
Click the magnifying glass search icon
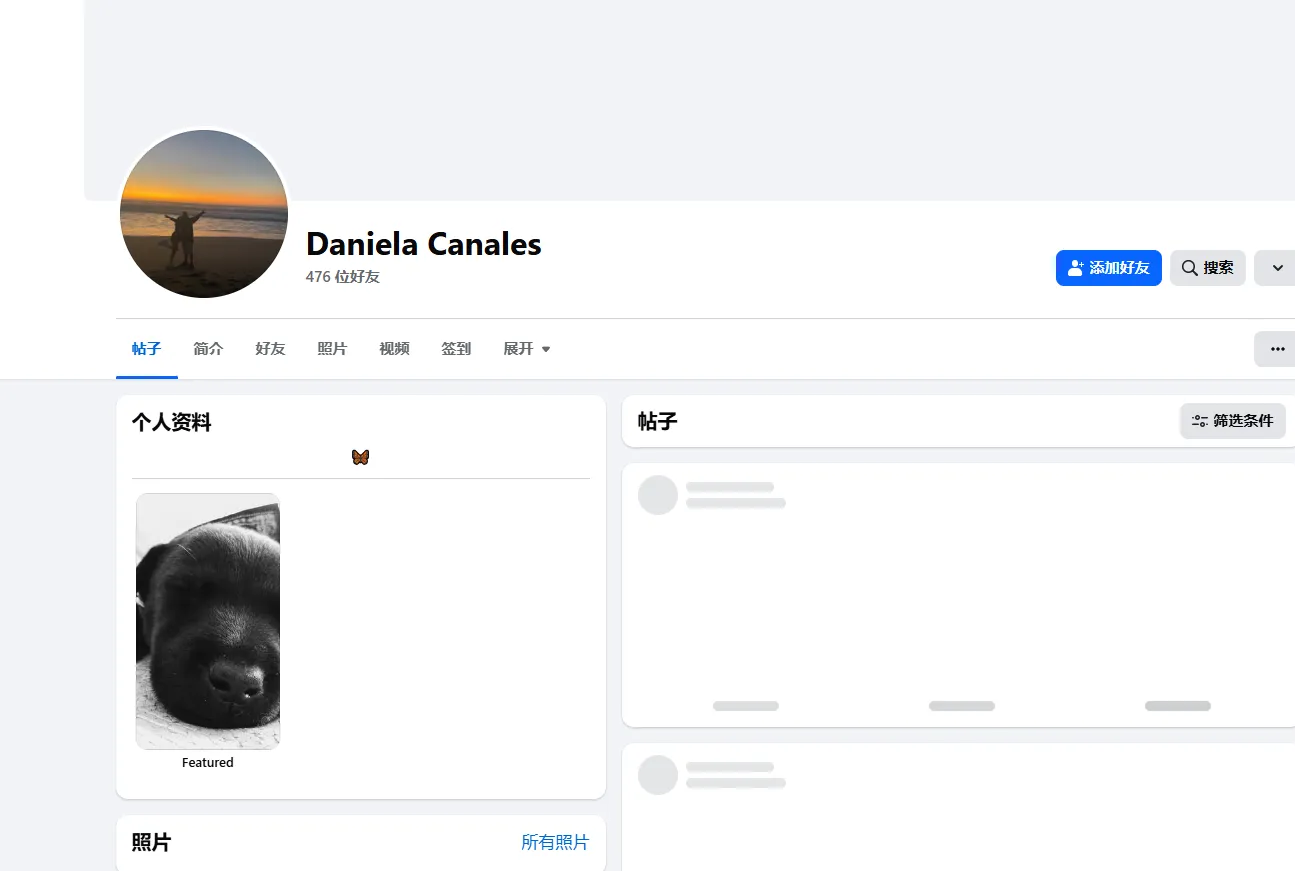point(1190,268)
